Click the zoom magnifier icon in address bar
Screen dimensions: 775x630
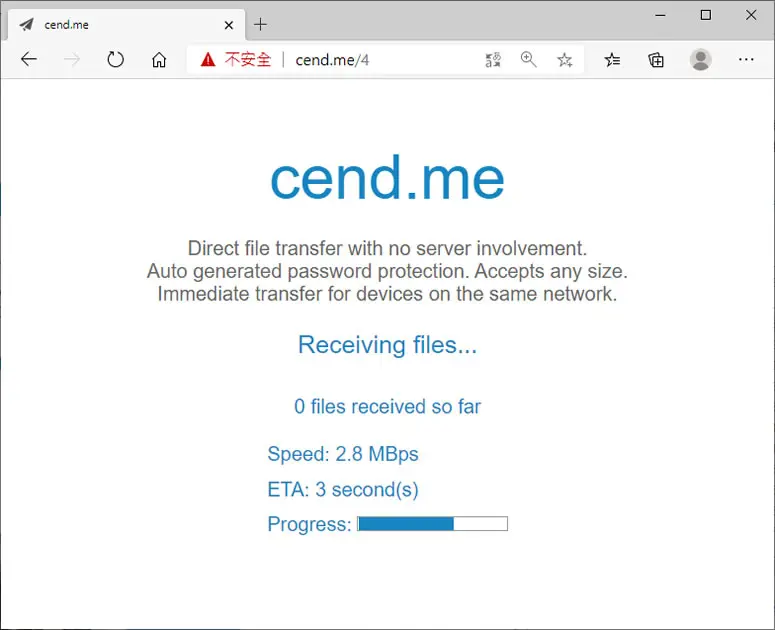click(x=528, y=60)
